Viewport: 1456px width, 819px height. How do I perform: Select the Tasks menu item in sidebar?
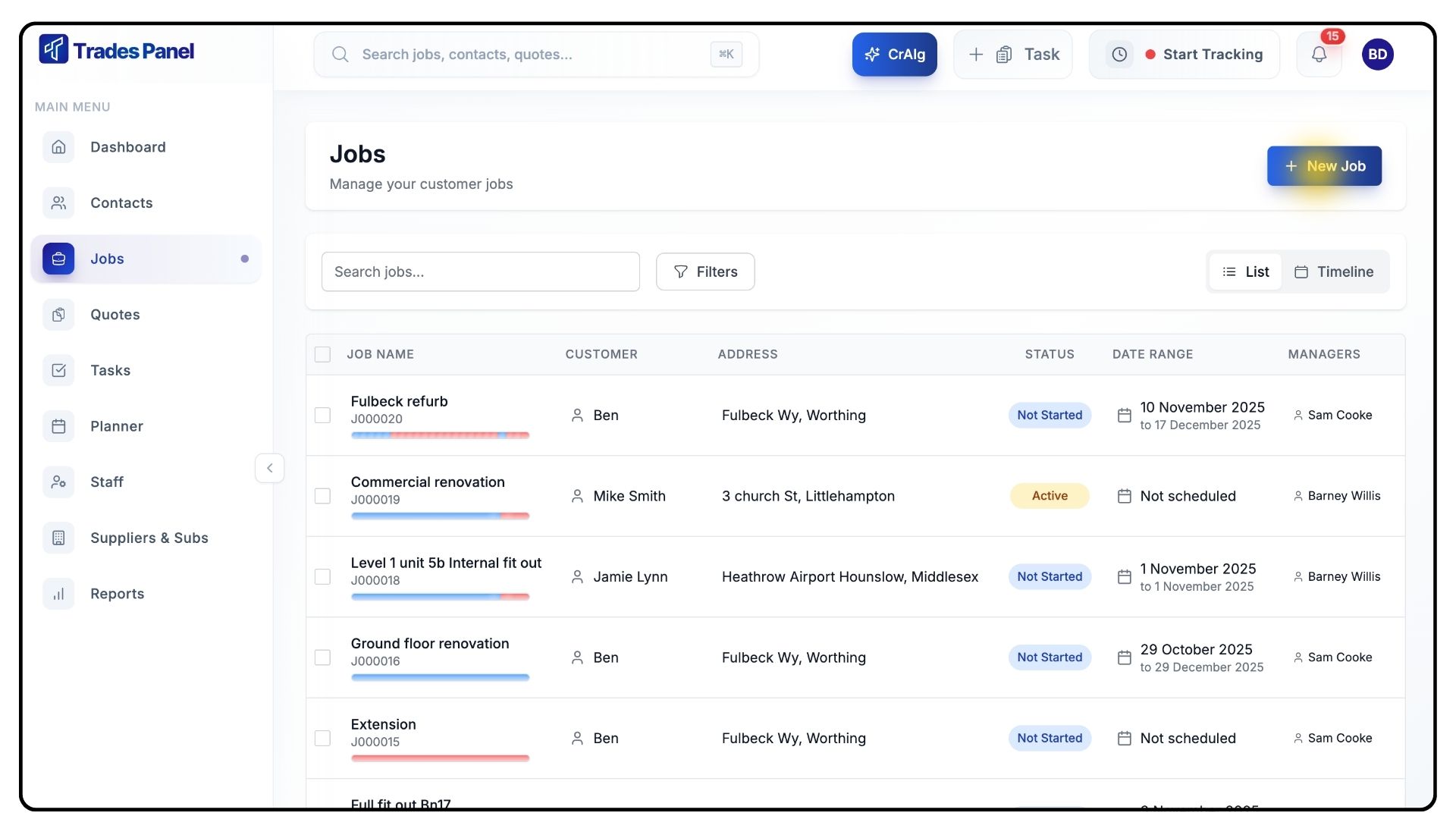click(110, 370)
